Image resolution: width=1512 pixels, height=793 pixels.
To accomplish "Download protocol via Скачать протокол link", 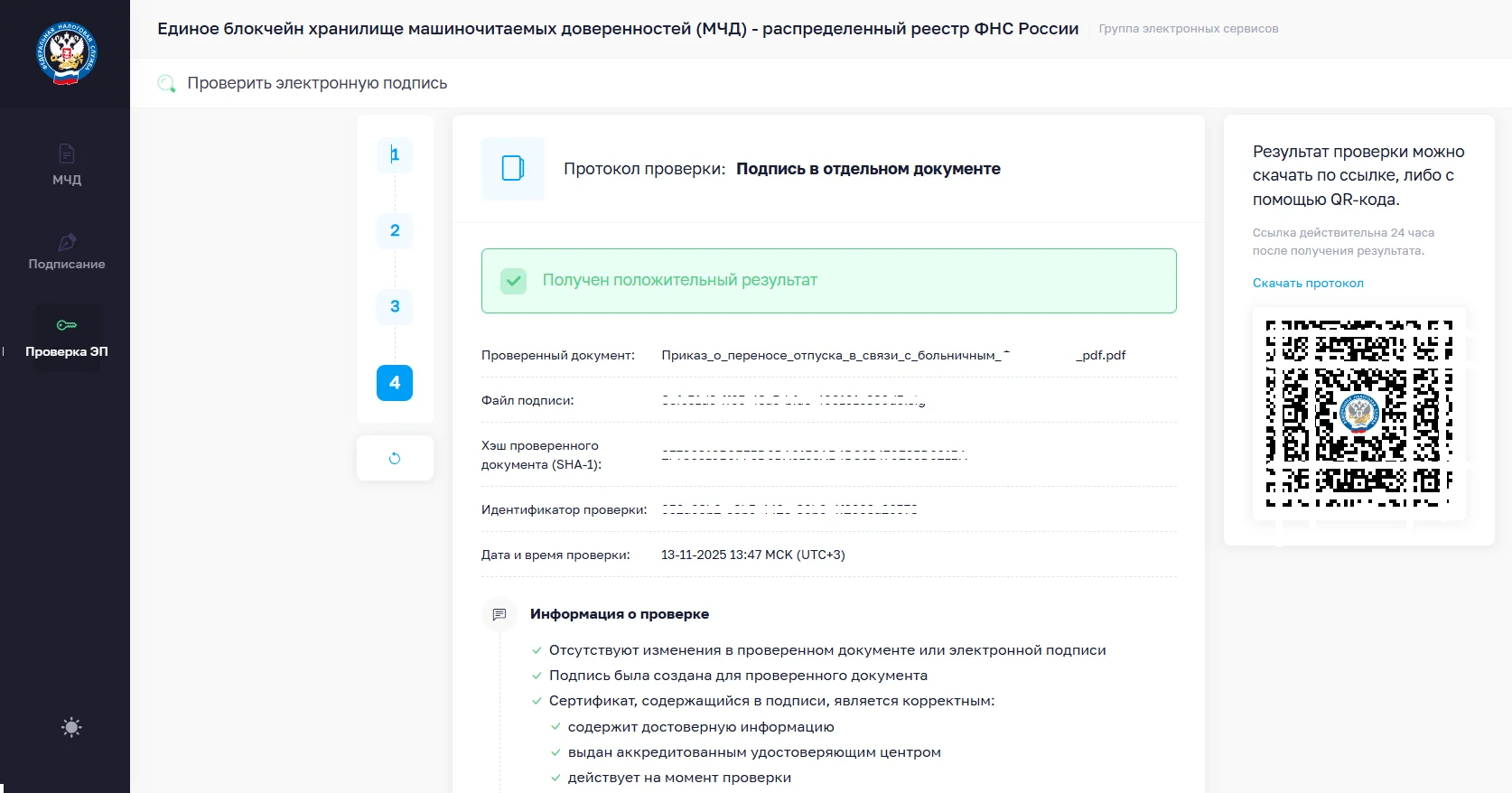I will coord(1307,283).
